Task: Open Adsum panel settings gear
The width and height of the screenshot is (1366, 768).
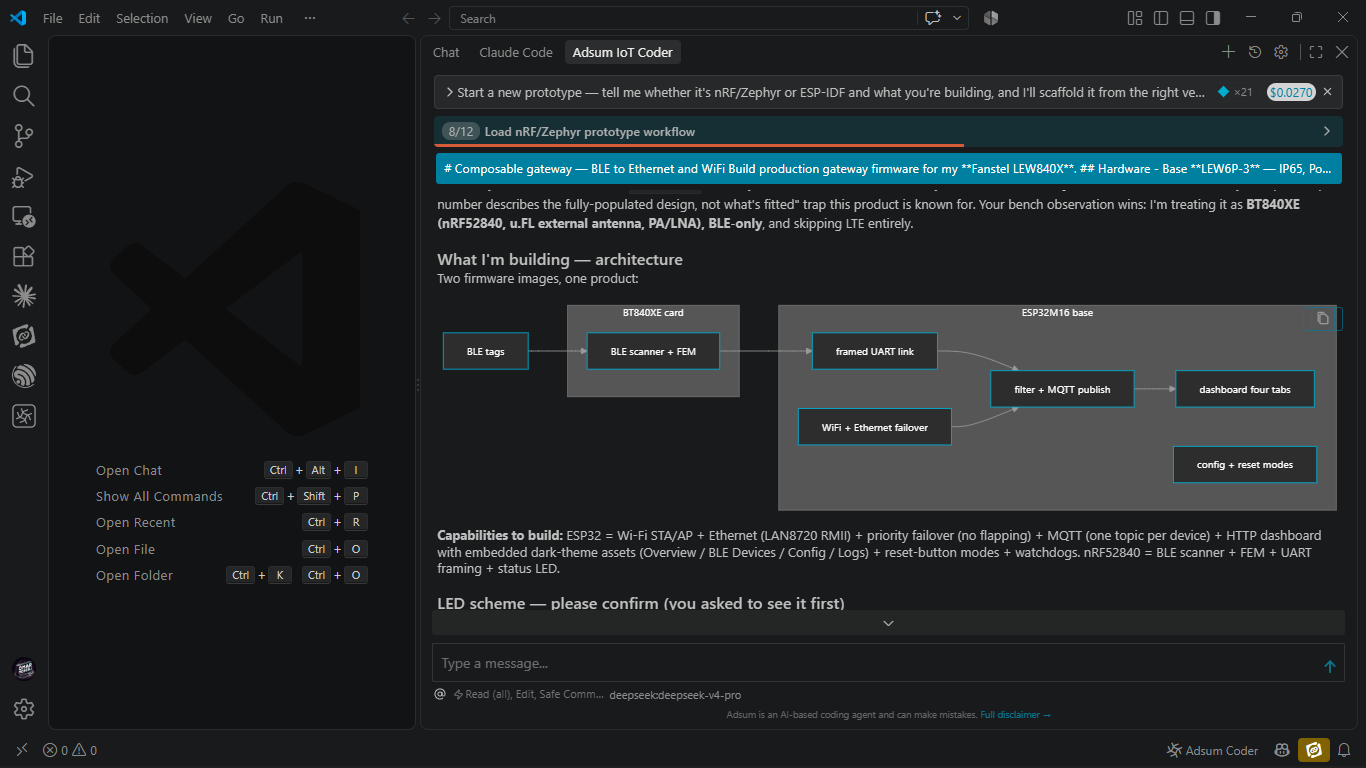Action: [1281, 52]
